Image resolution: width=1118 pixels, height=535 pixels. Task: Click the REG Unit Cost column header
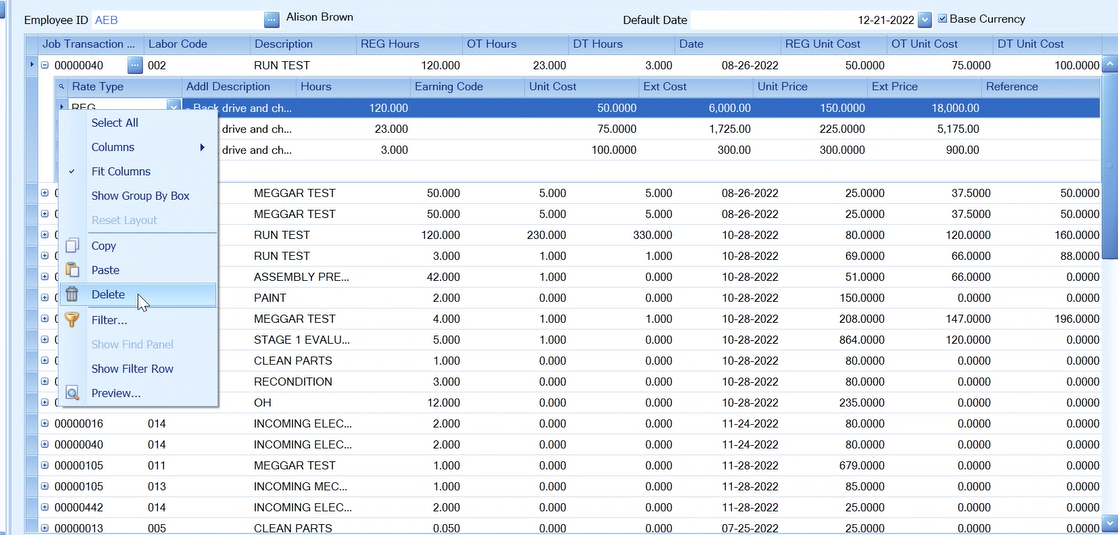pyautogui.click(x=834, y=44)
